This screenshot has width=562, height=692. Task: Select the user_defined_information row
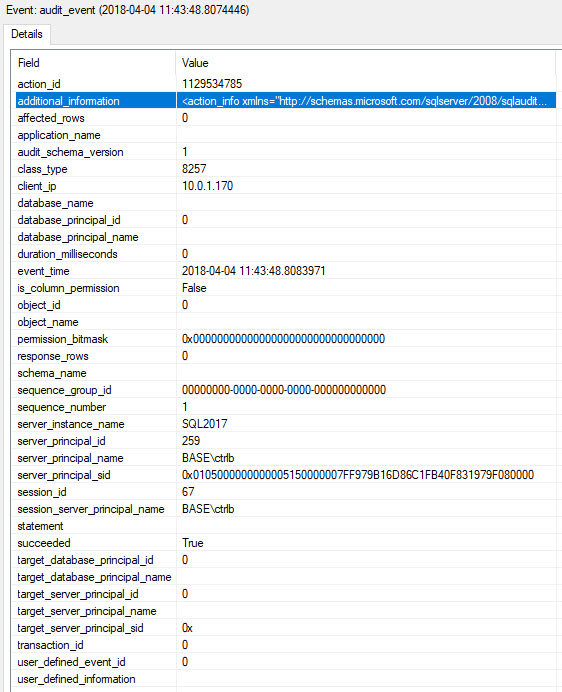[286, 679]
